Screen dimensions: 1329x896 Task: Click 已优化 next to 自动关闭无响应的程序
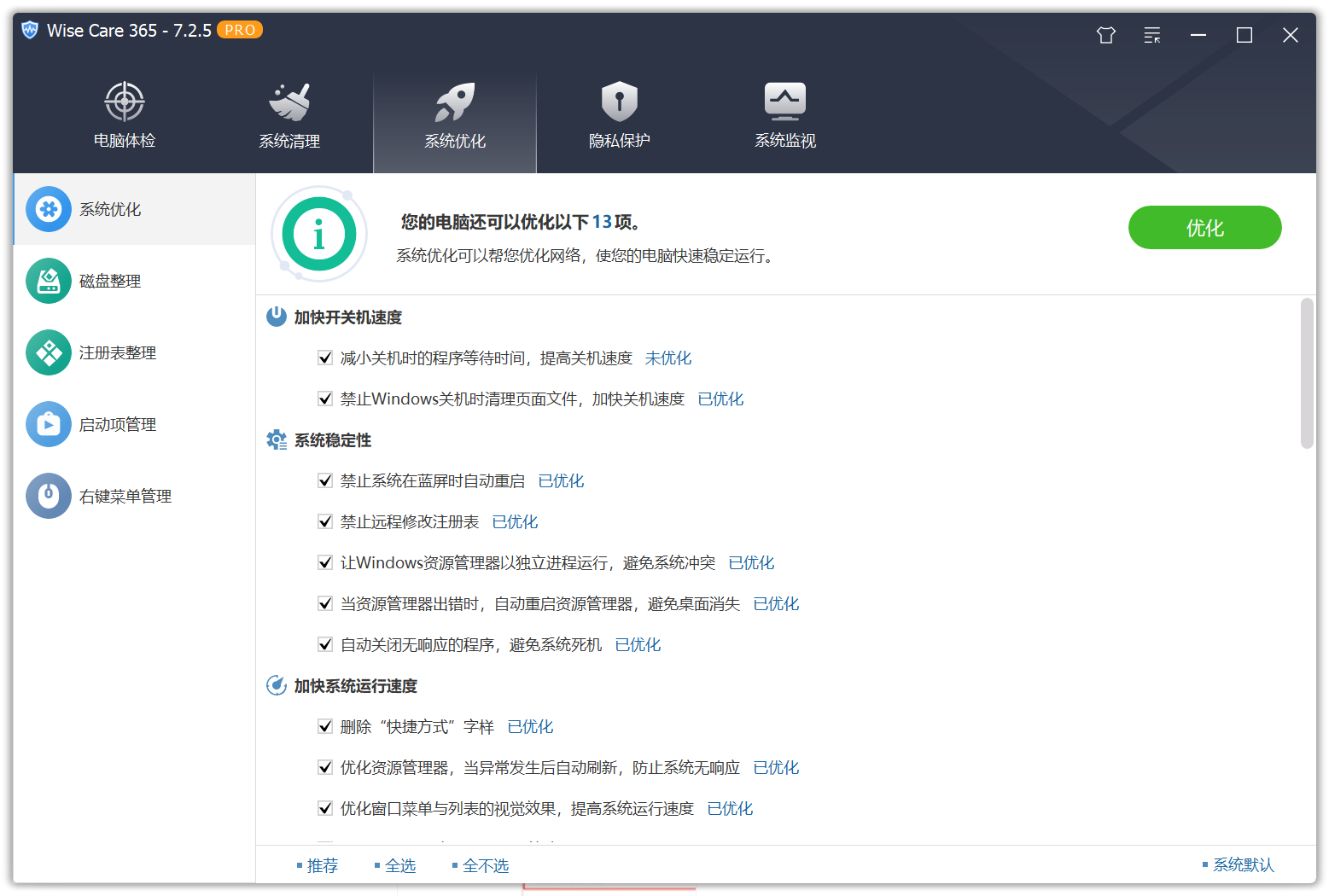pyautogui.click(x=638, y=644)
